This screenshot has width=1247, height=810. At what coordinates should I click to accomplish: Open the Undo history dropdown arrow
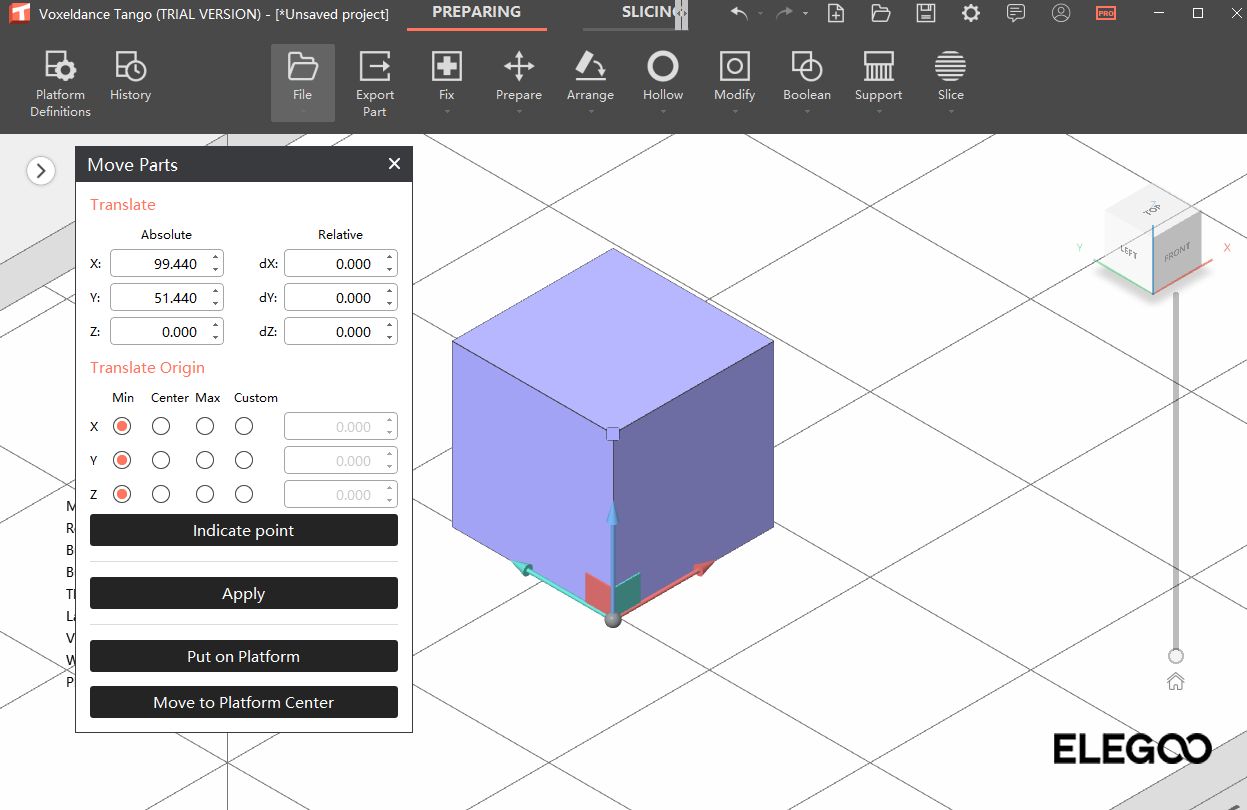[x=760, y=14]
